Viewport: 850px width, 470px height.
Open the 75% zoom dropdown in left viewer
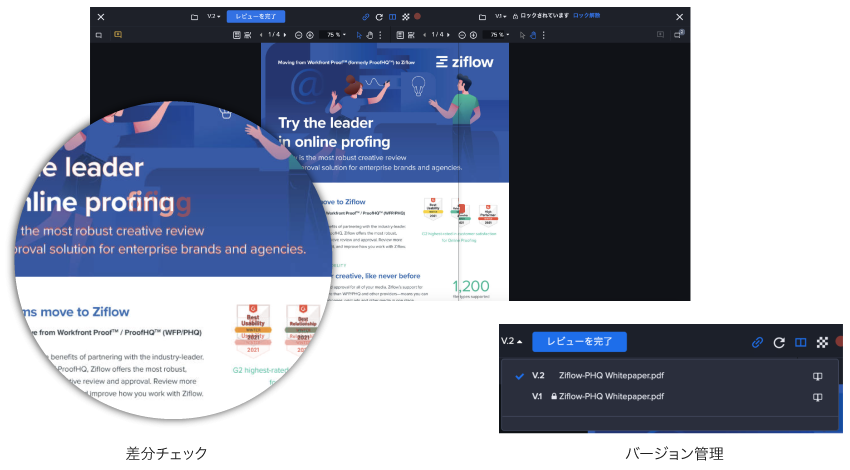pos(335,35)
